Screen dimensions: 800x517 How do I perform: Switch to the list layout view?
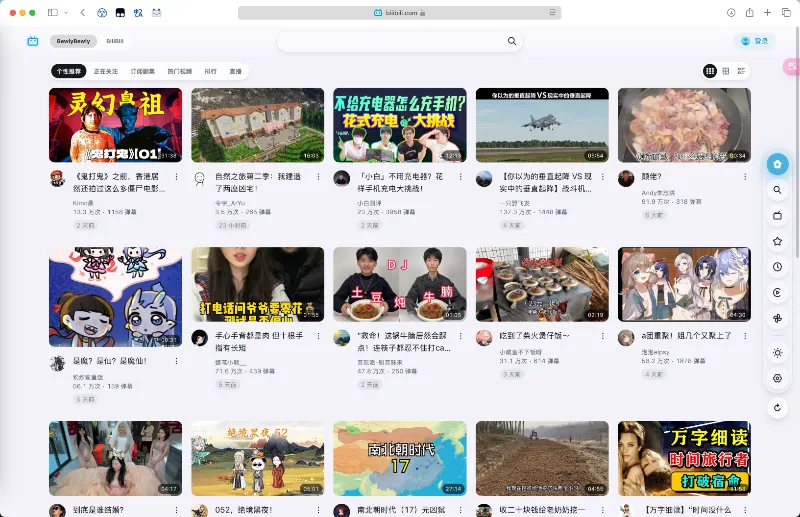741,71
